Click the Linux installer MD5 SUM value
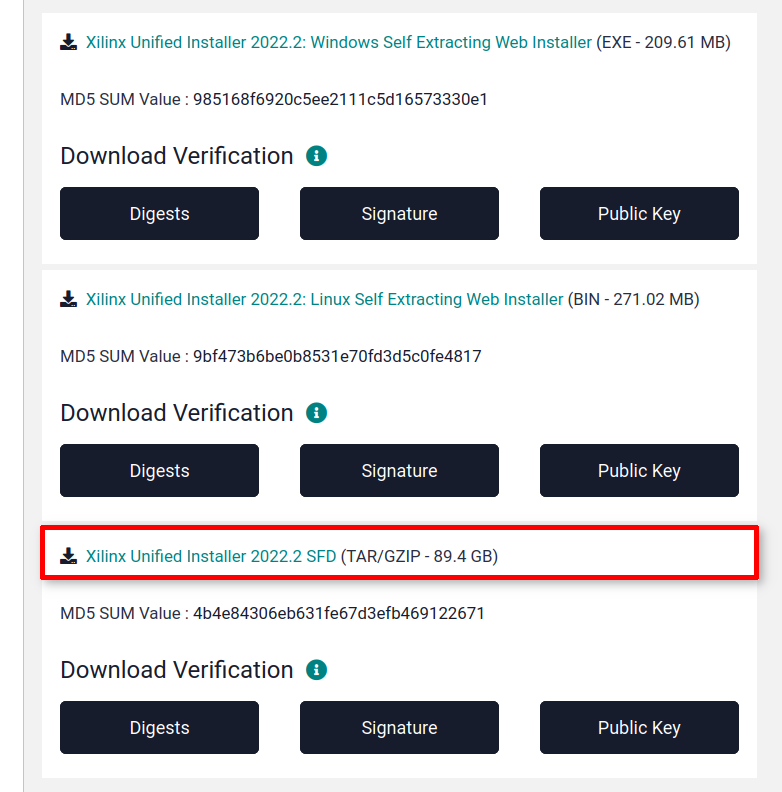The height and width of the screenshot is (792, 782). point(337,356)
